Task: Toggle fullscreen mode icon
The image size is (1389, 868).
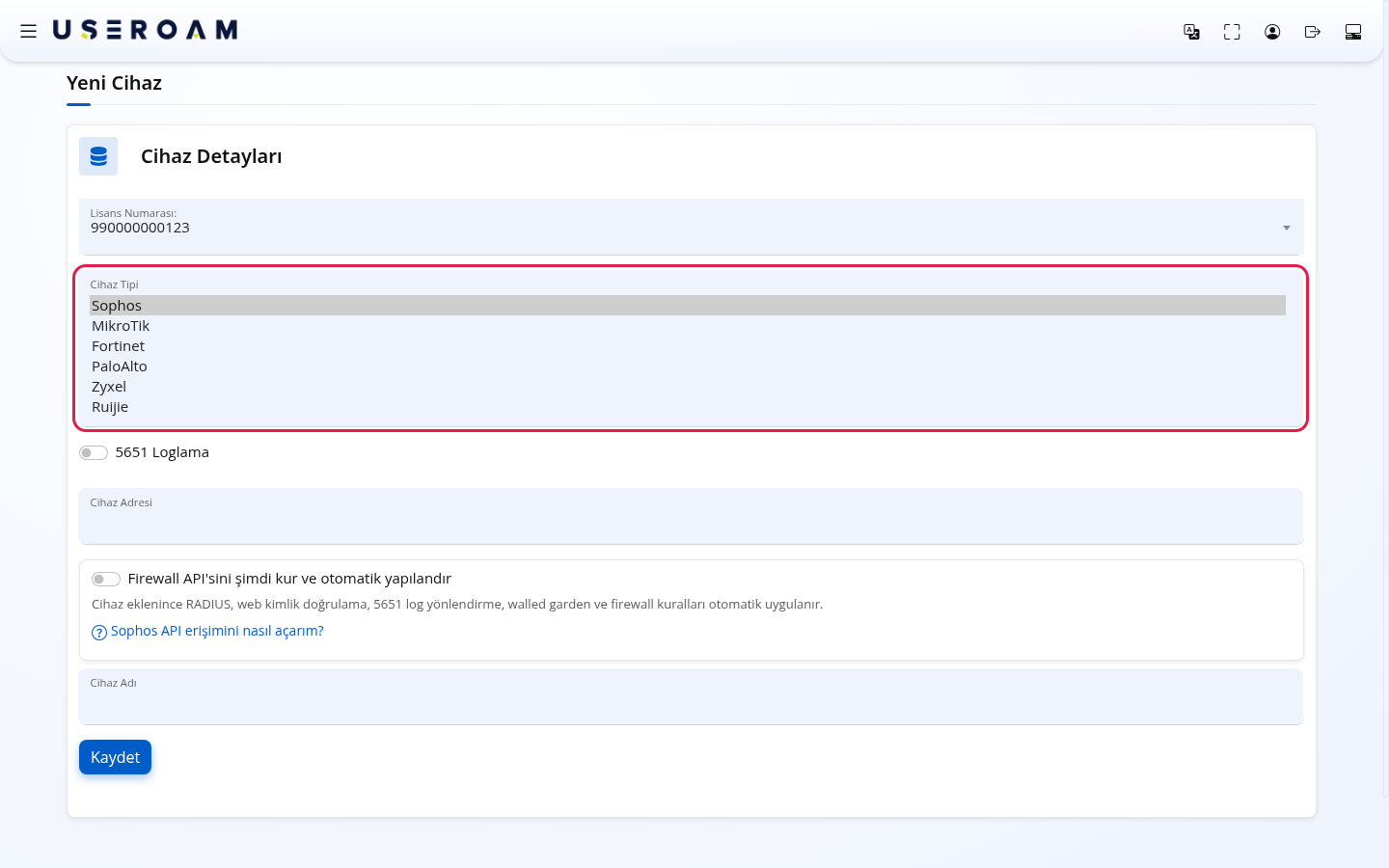Action: click(x=1232, y=32)
